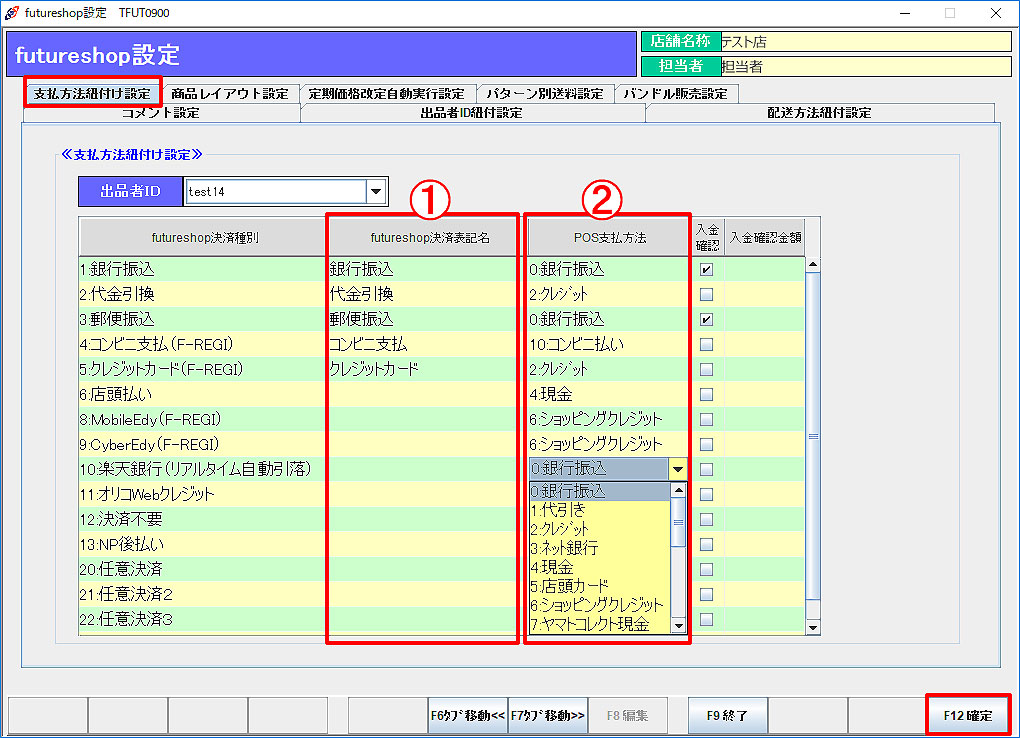Uncheck 入金確認 for 1:銀行振込 row
The height and width of the screenshot is (738, 1020).
pyautogui.click(x=706, y=270)
